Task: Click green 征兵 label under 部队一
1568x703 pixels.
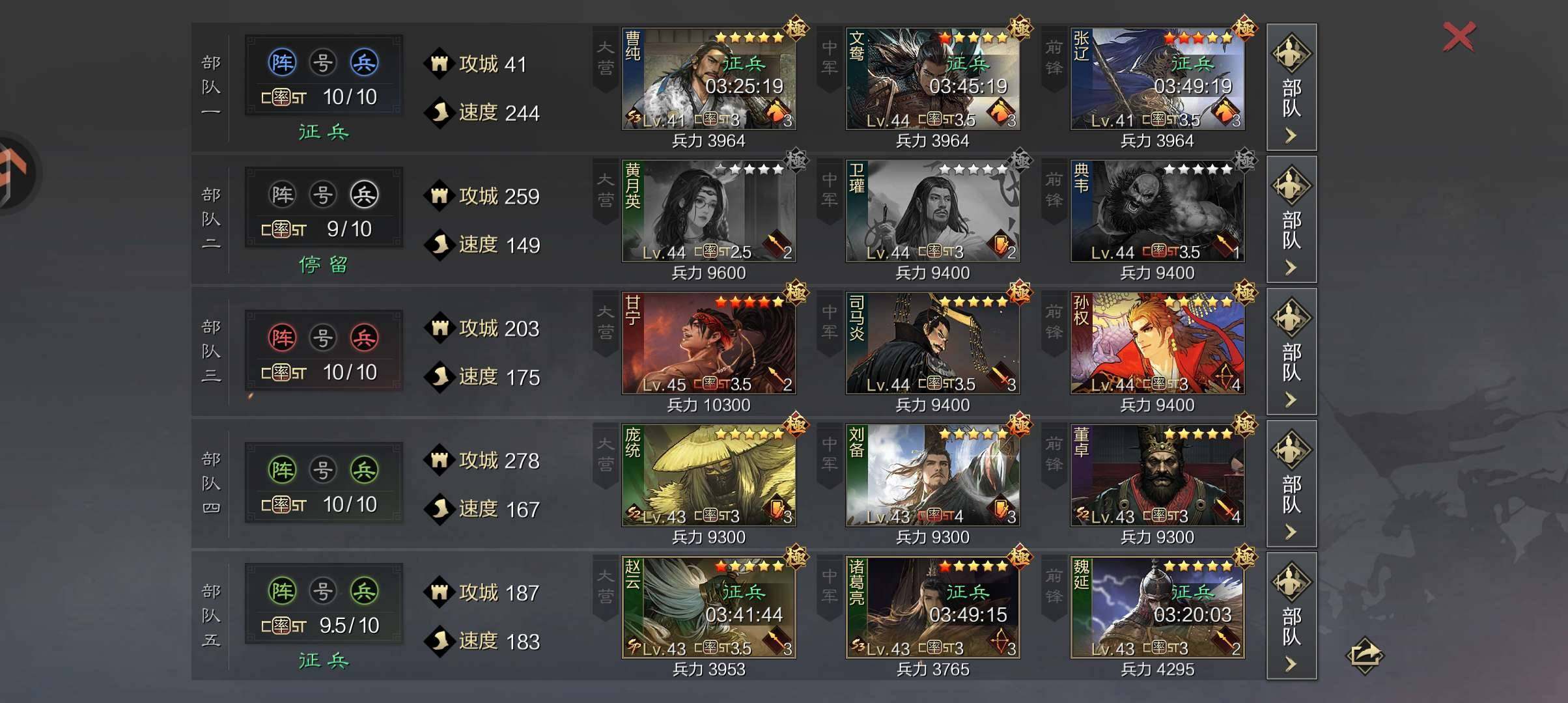Action: 324,132
